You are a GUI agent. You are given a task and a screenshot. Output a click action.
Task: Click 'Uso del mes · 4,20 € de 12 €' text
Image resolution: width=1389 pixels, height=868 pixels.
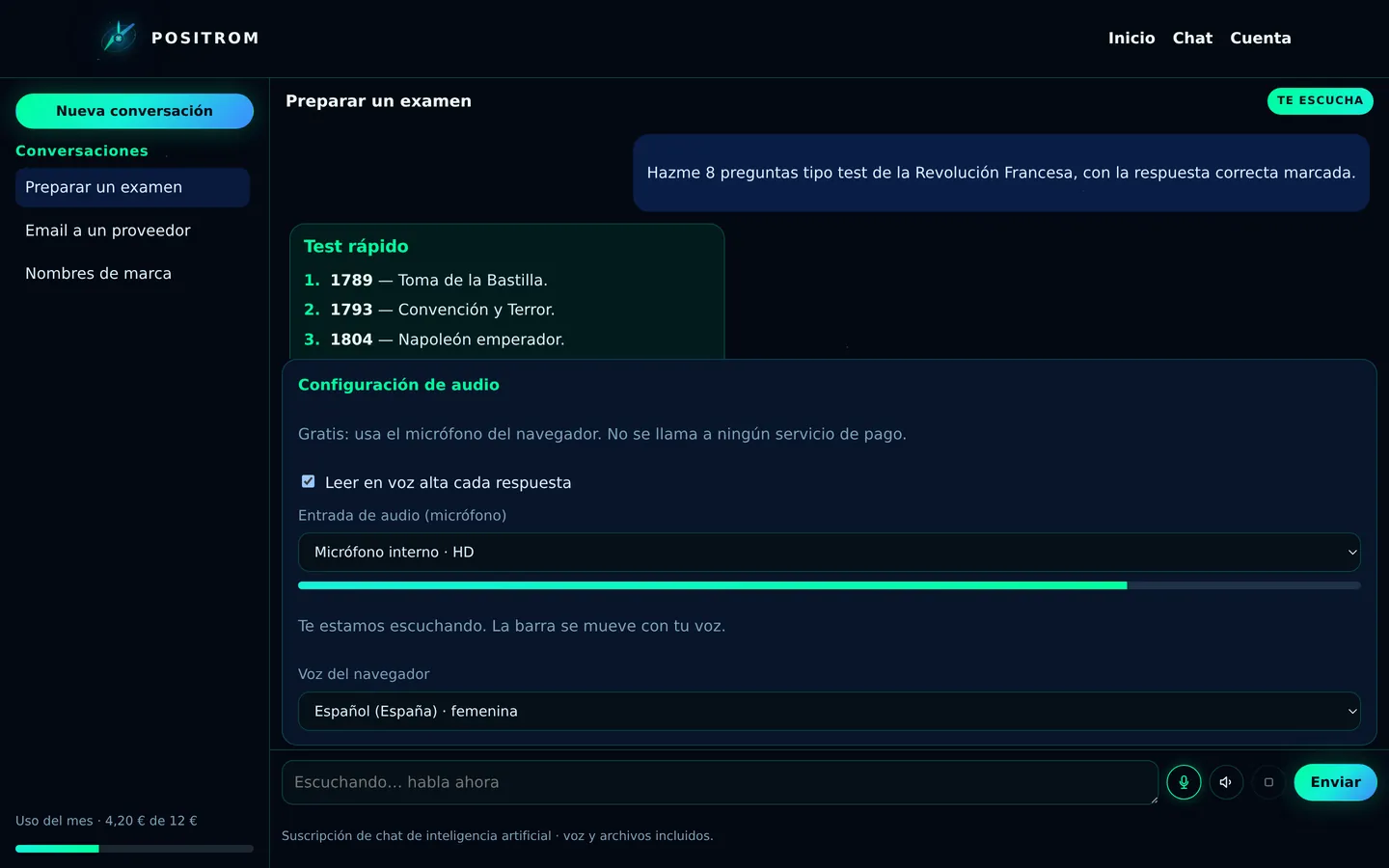click(106, 821)
